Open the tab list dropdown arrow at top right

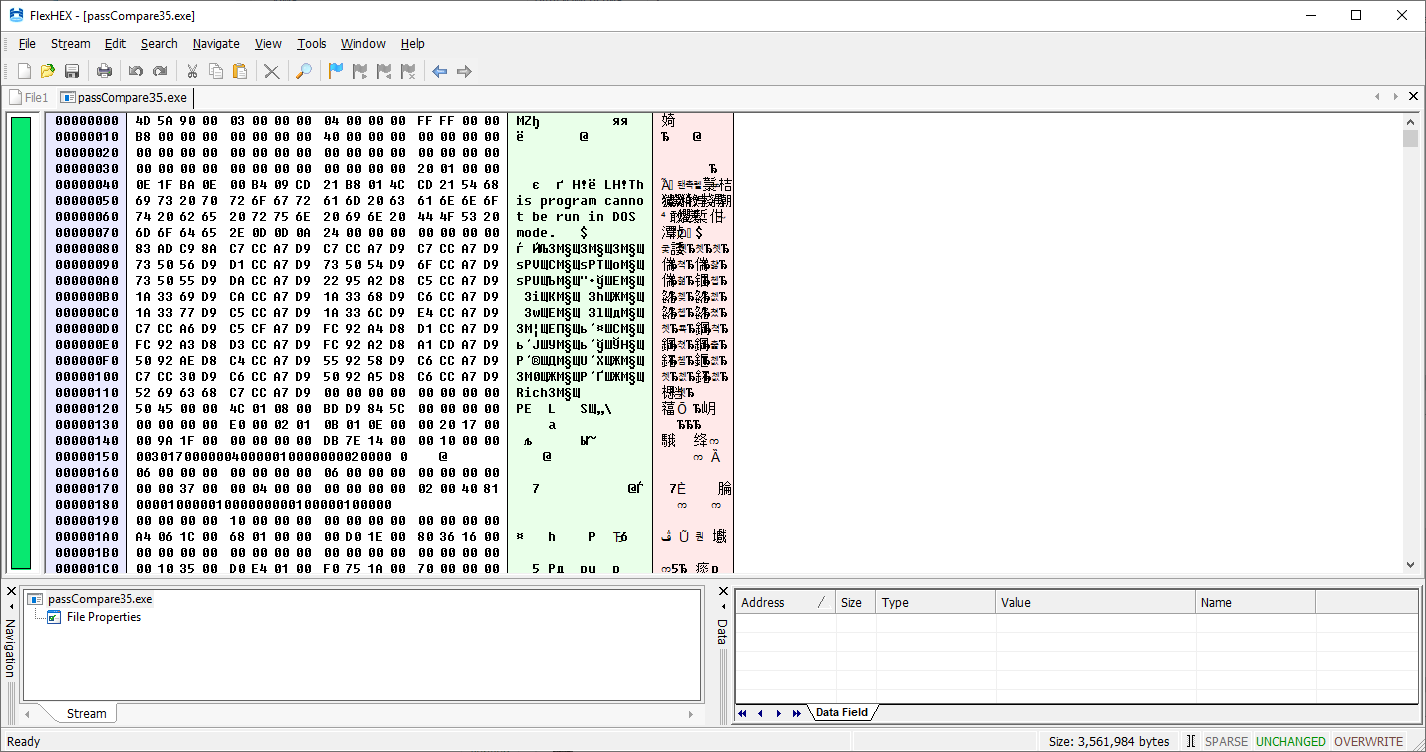tap(1395, 97)
